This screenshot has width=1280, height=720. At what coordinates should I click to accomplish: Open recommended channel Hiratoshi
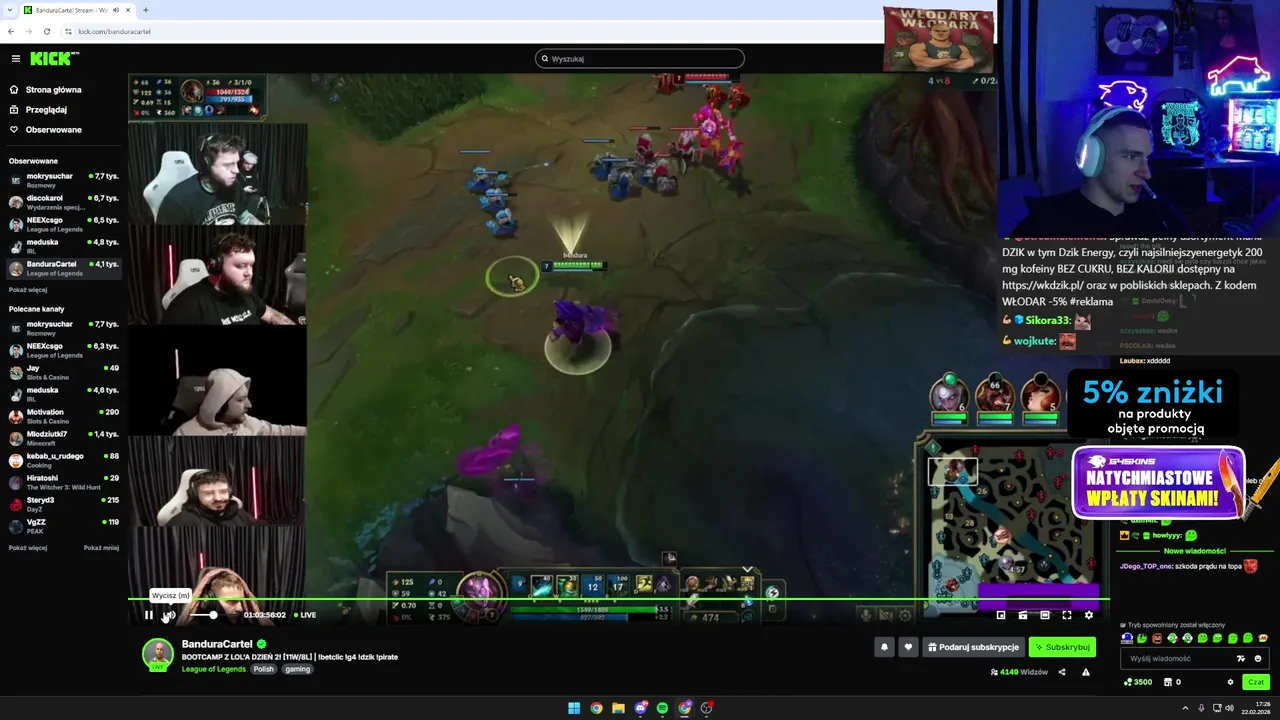[x=64, y=482]
